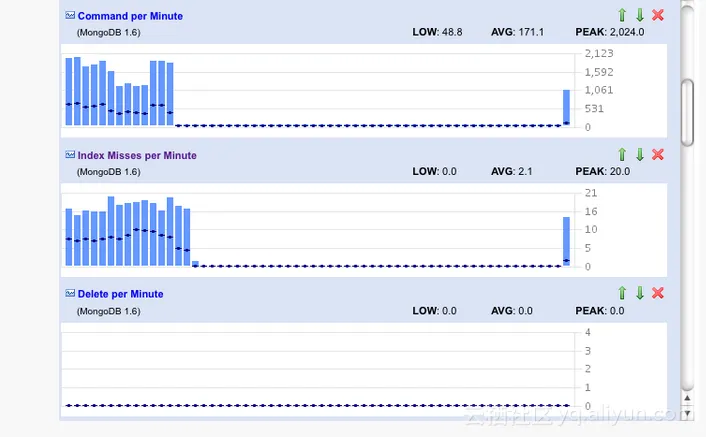Remove the Command per Minute chart

(x=658, y=15)
